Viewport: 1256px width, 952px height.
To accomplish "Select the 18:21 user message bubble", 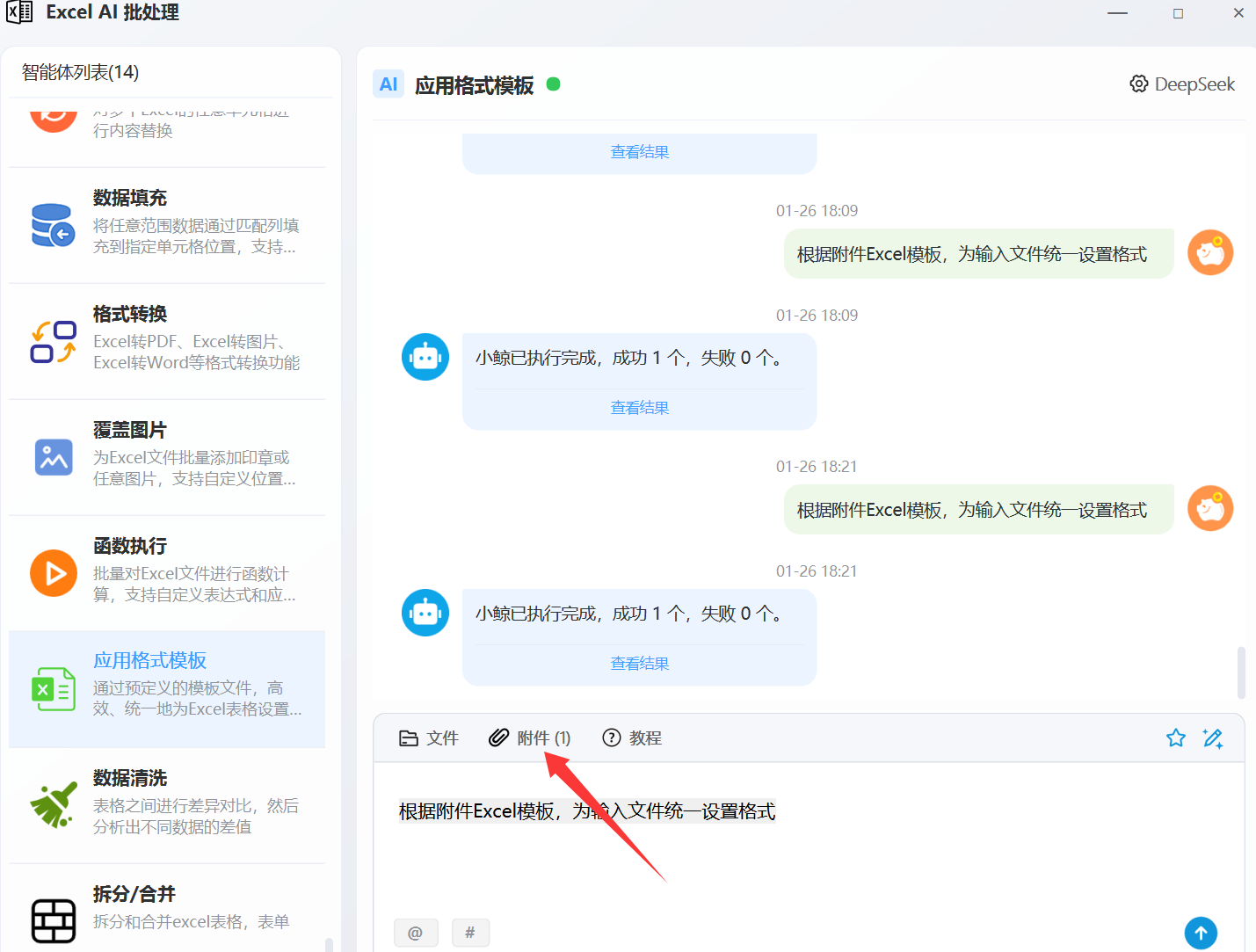I will pyautogui.click(x=978, y=510).
